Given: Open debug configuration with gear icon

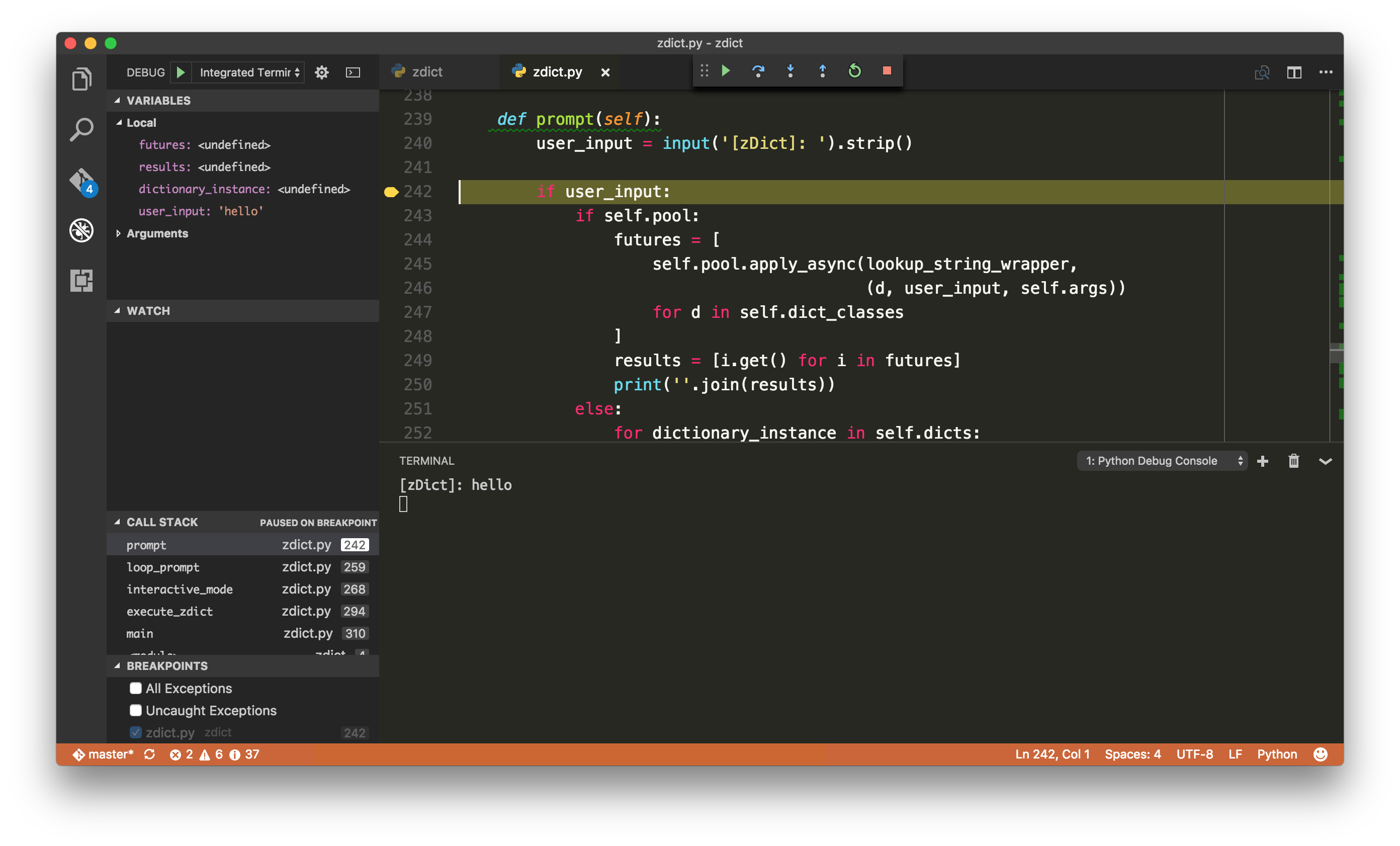Looking at the screenshot, I should tap(322, 73).
